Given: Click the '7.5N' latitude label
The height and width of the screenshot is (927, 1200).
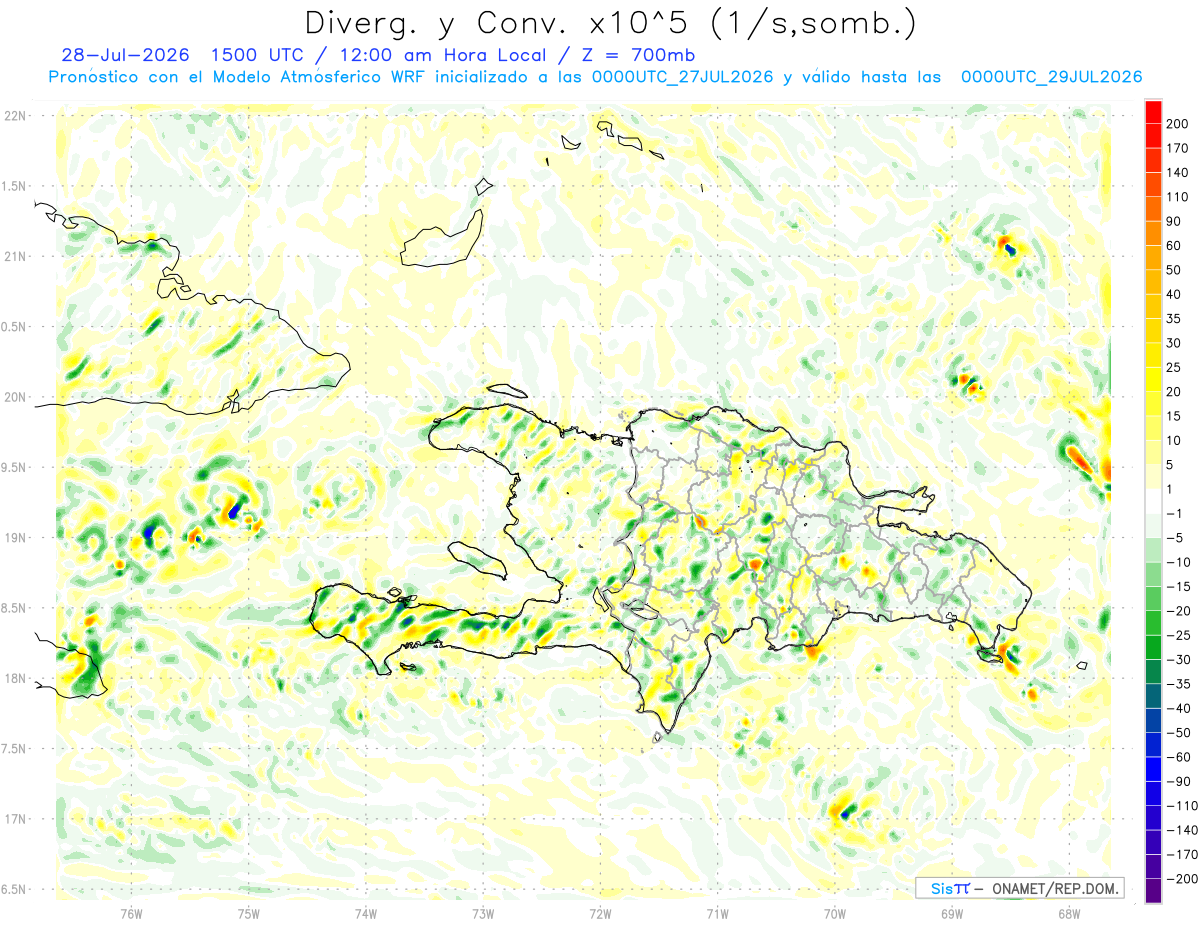Looking at the screenshot, I should (15, 749).
